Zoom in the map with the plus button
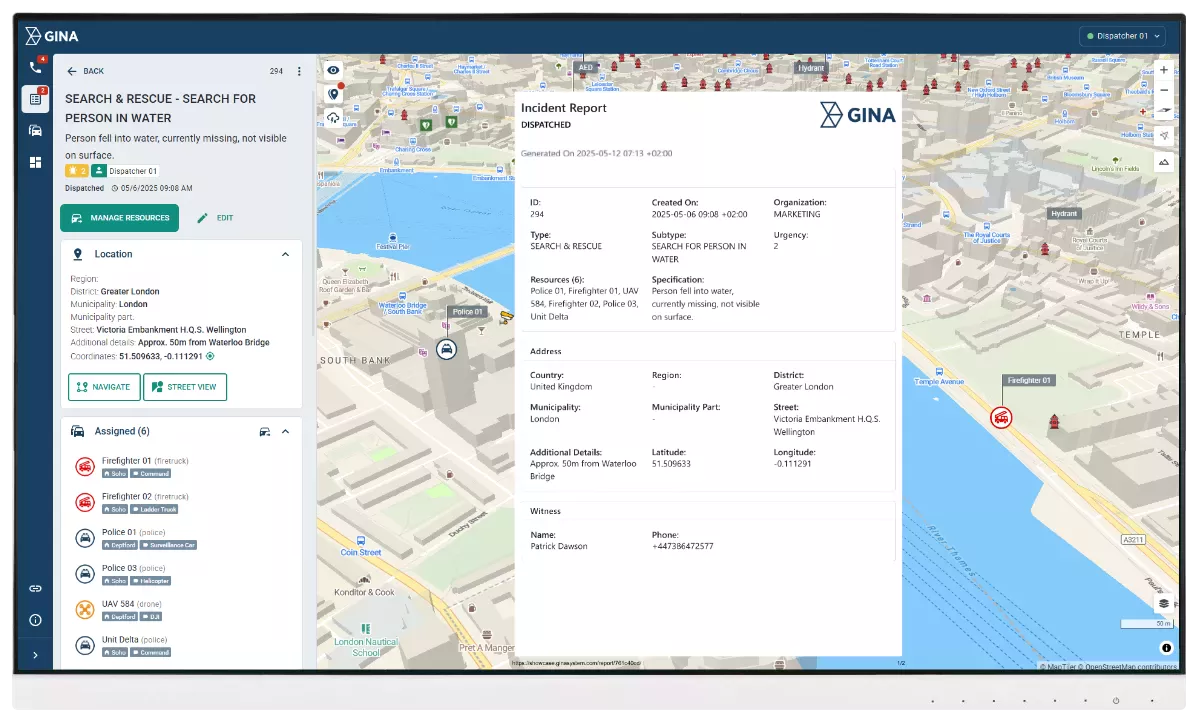Image resolution: width=1200 pixels, height=718 pixels. 1164,70
